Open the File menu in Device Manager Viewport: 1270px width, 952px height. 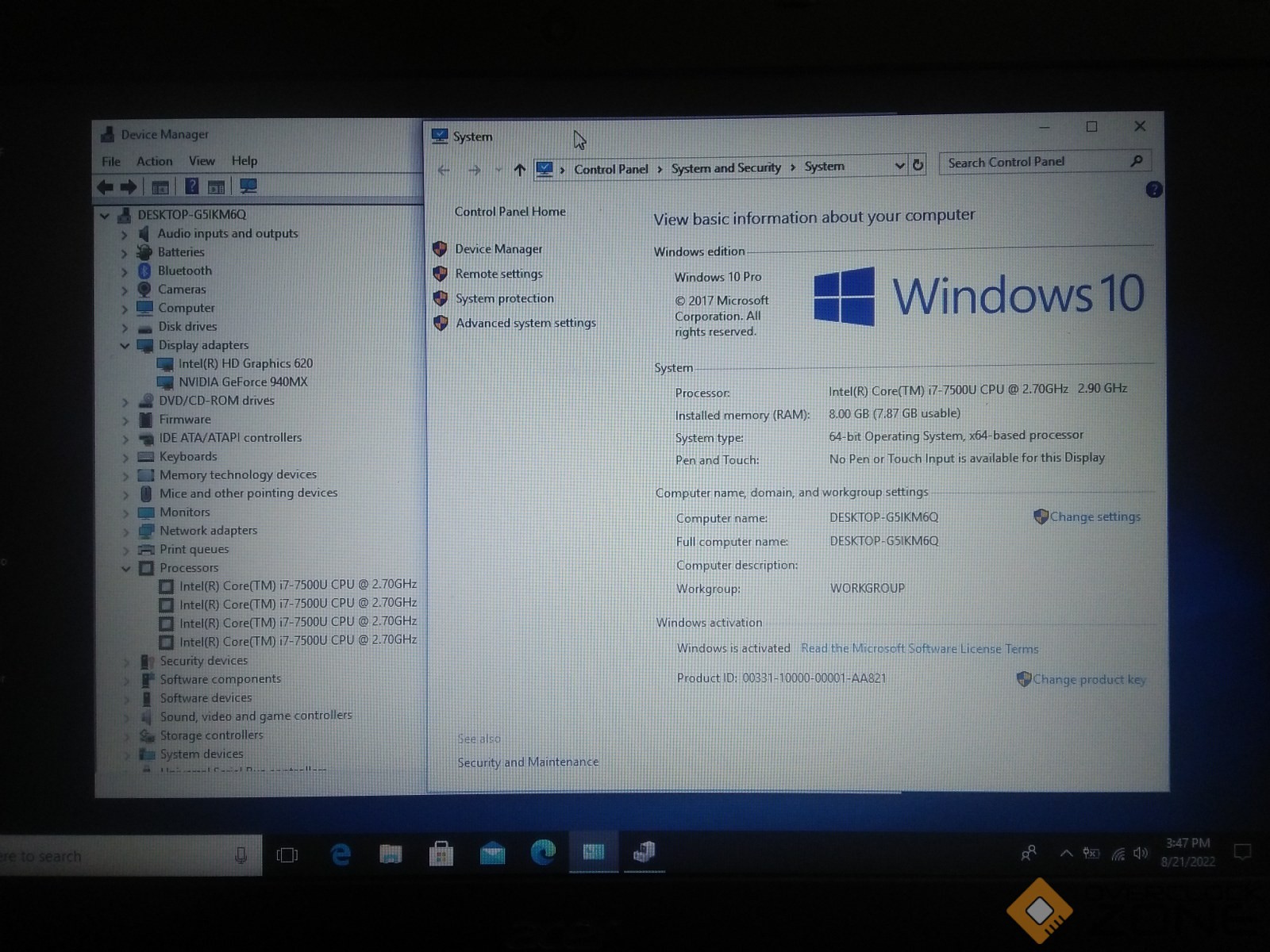[111, 161]
